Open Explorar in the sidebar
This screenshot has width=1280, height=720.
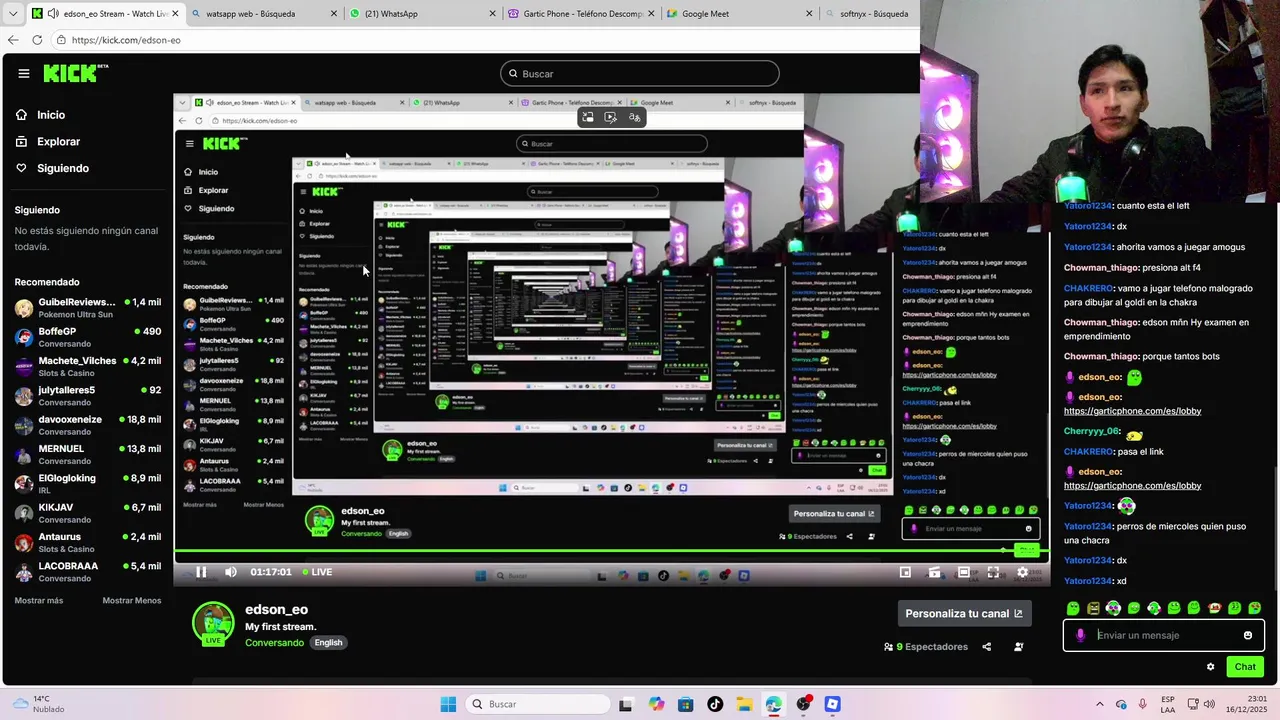(48, 142)
